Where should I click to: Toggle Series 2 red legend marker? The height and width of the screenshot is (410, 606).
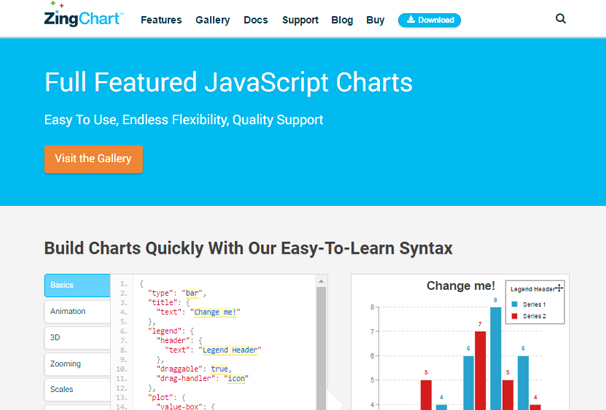pyautogui.click(x=514, y=316)
